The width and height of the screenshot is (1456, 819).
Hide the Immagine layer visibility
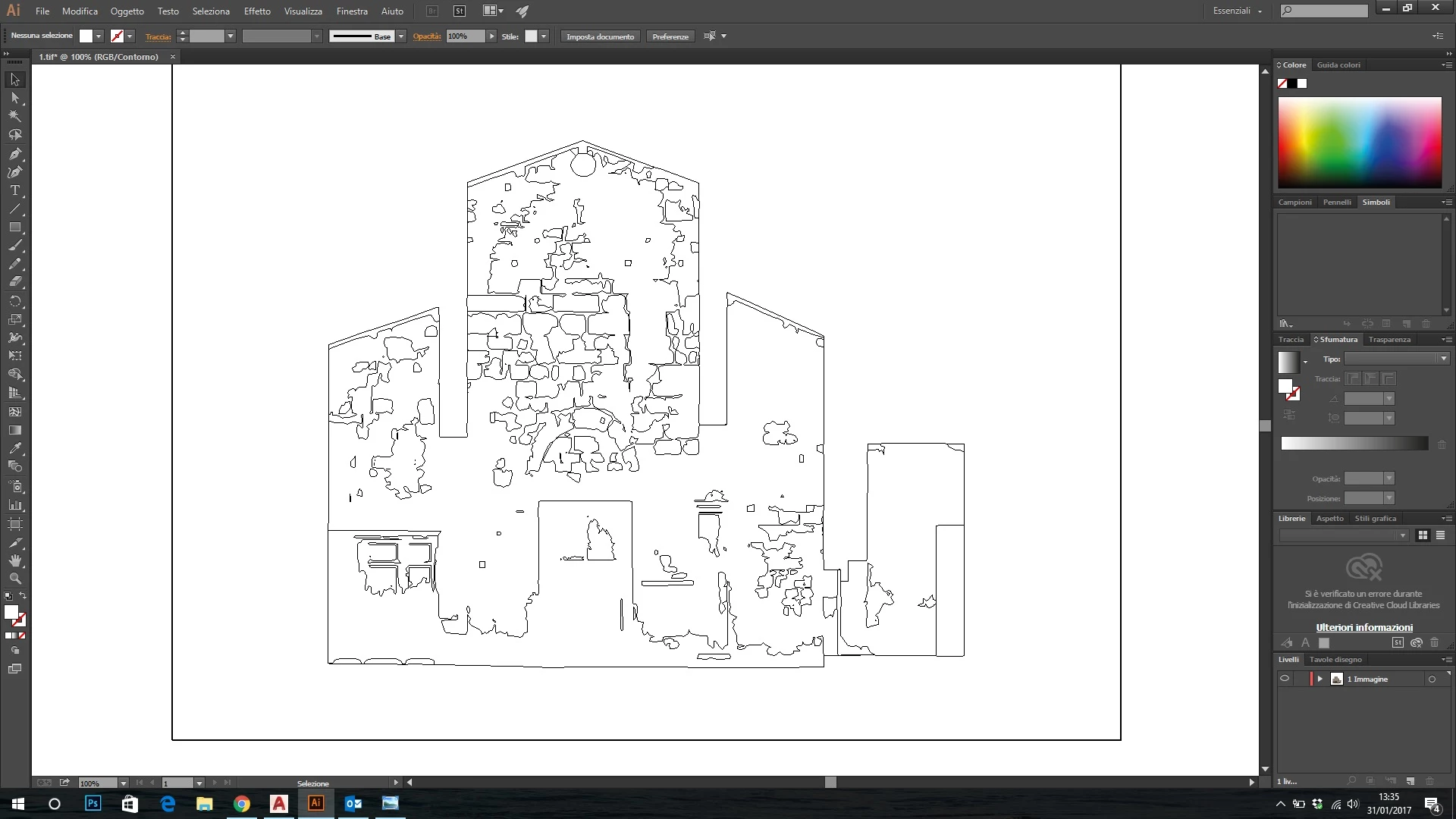(1285, 679)
